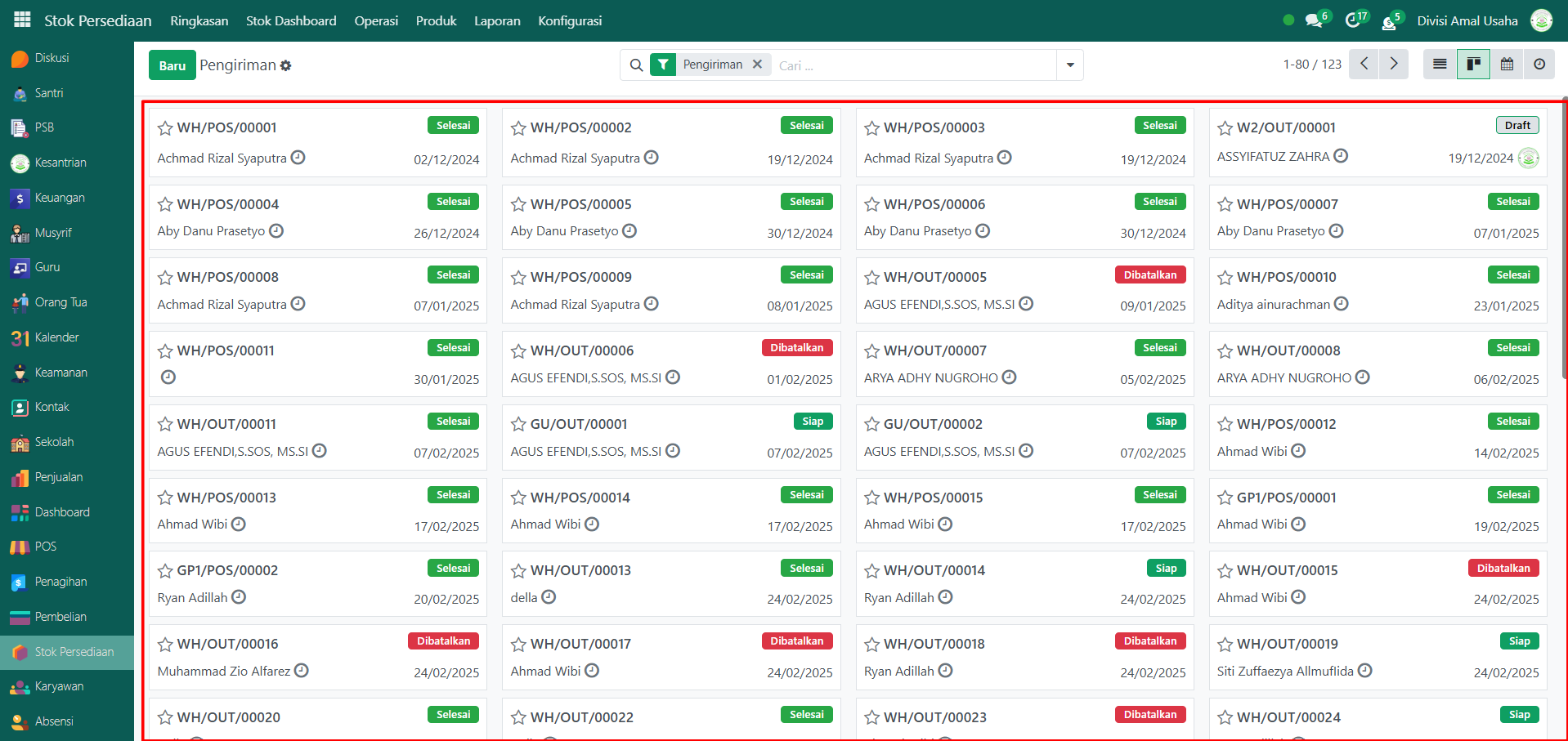Image resolution: width=1568 pixels, height=741 pixels.
Task: Open the Operasi menu
Action: click(x=376, y=20)
